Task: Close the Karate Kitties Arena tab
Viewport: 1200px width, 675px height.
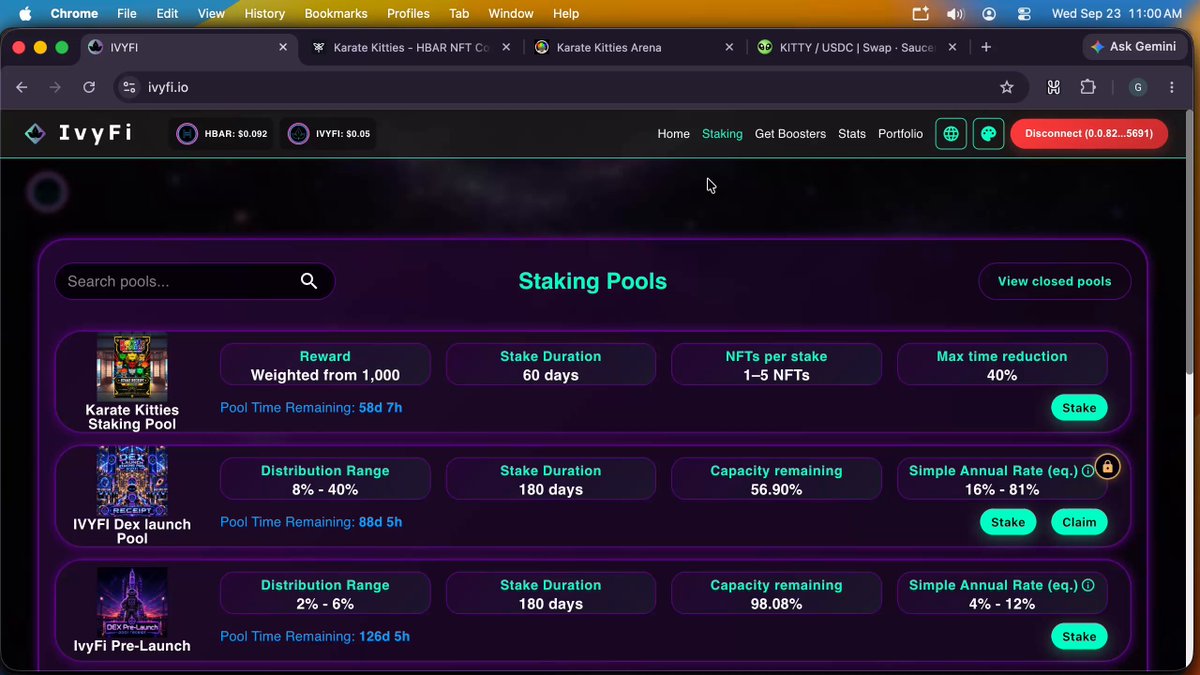Action: point(729,47)
